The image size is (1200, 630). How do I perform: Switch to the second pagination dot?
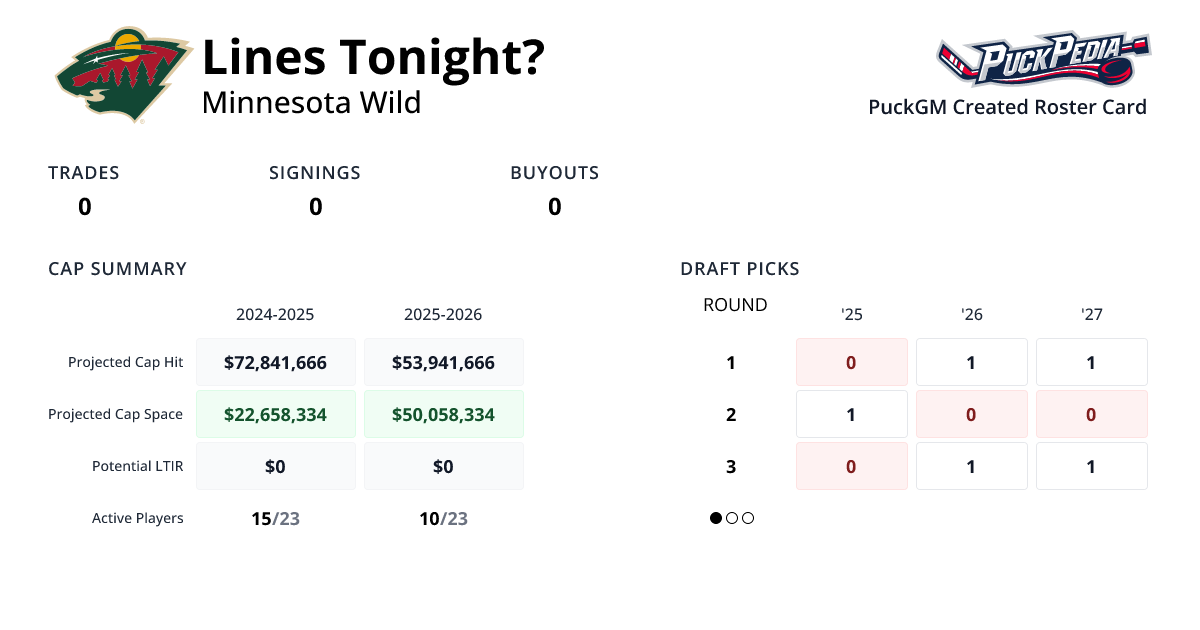(x=731, y=518)
